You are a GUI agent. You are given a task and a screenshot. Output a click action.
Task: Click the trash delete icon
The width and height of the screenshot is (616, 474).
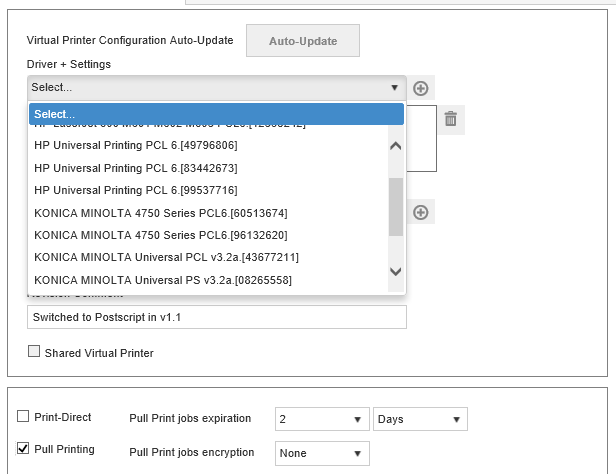click(x=450, y=119)
